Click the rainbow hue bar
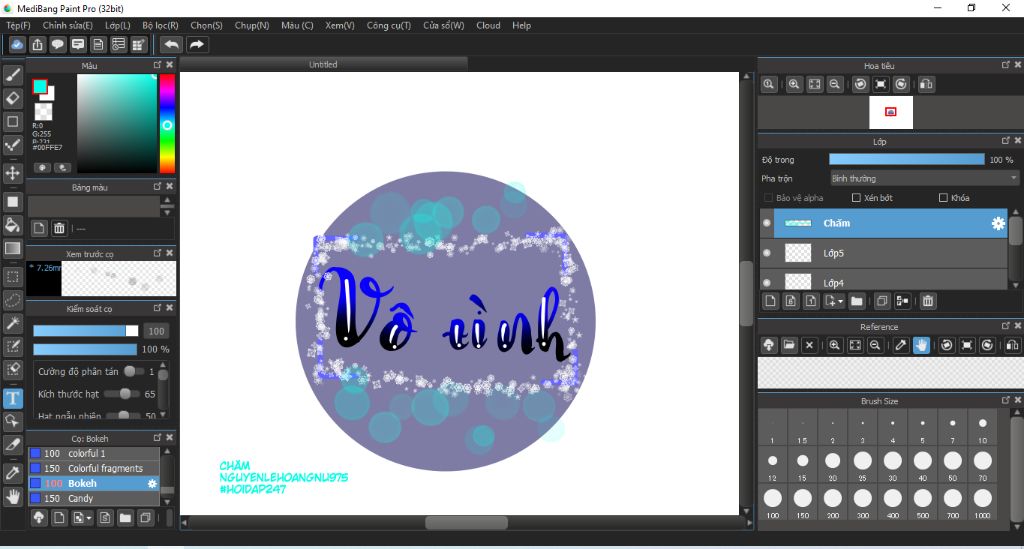Screen dimensions: 1024x549 (167, 123)
